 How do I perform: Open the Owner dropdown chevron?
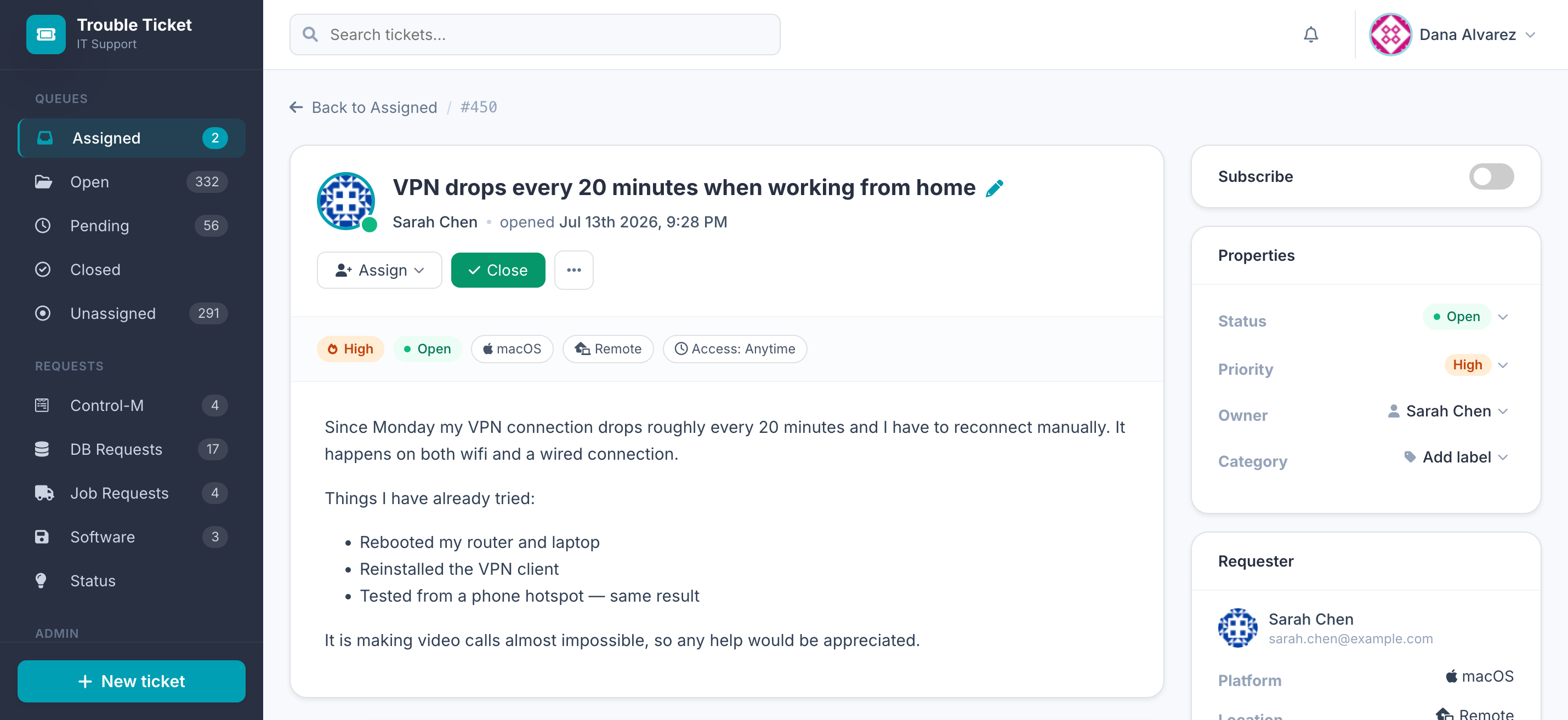(1503, 411)
